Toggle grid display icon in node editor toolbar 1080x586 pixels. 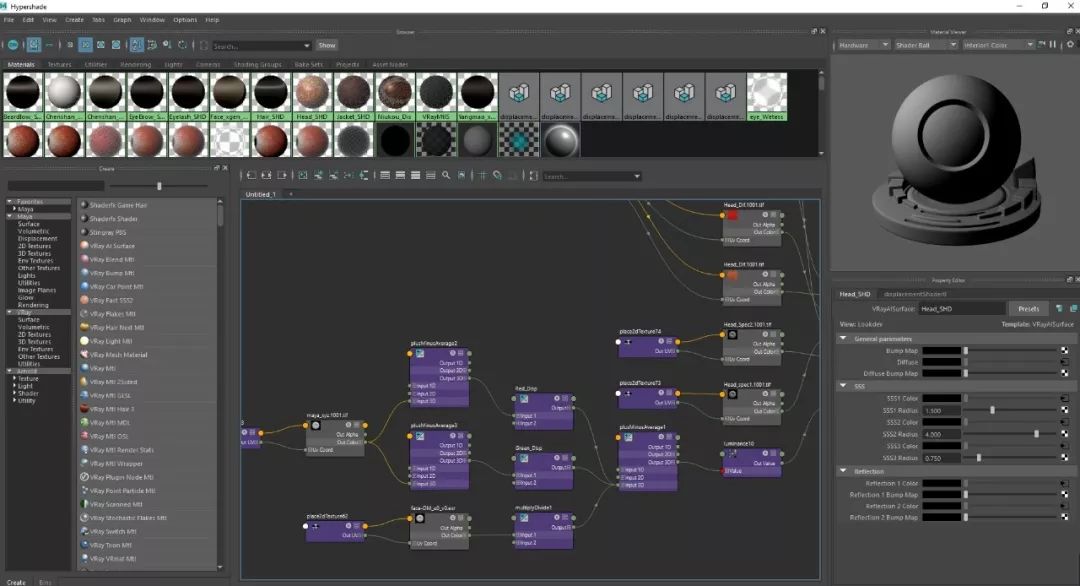[482, 176]
